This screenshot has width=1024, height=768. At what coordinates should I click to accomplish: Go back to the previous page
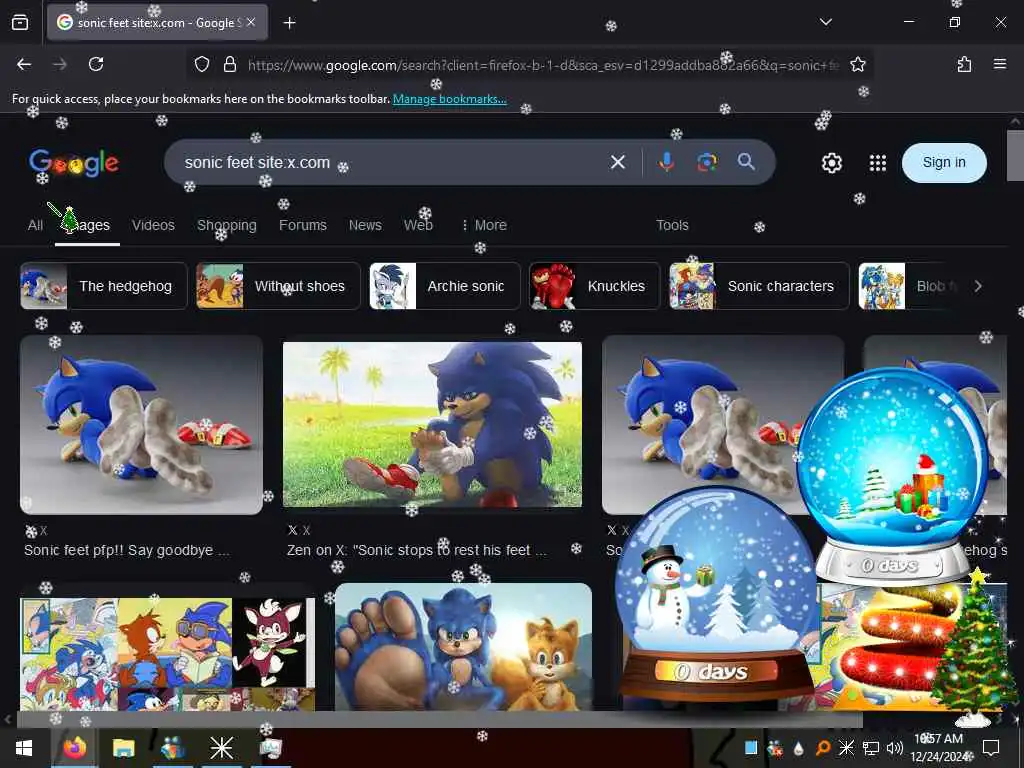click(x=24, y=64)
